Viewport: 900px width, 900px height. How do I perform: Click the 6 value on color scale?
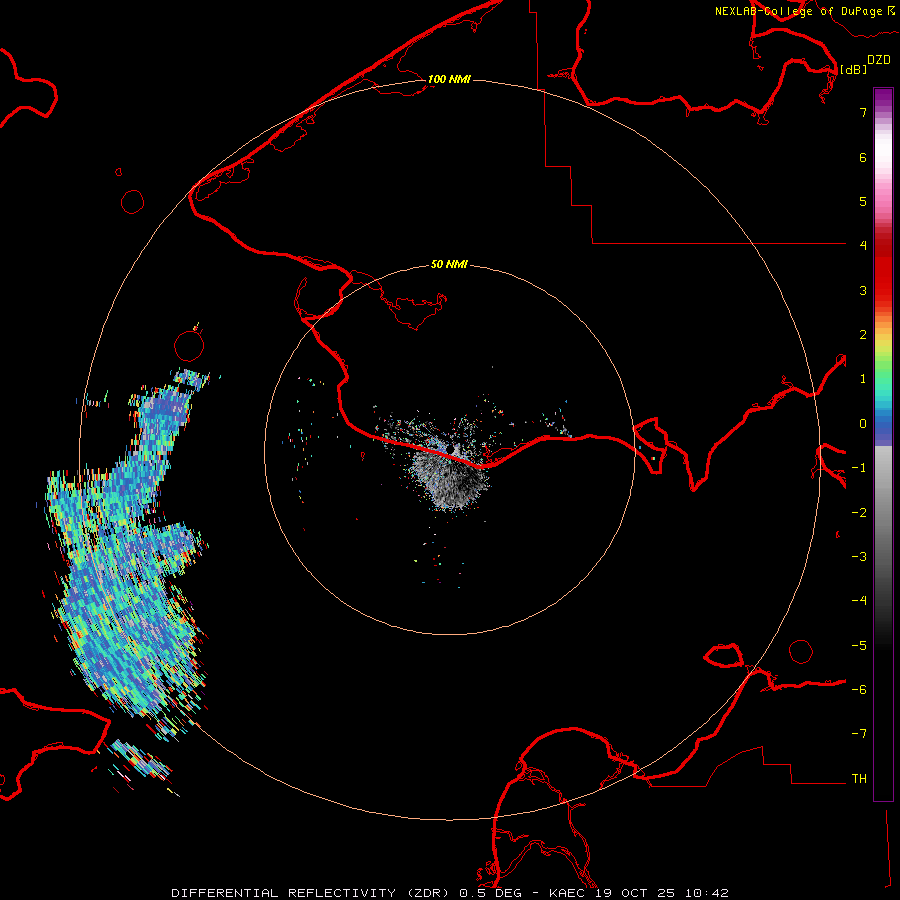click(x=863, y=157)
